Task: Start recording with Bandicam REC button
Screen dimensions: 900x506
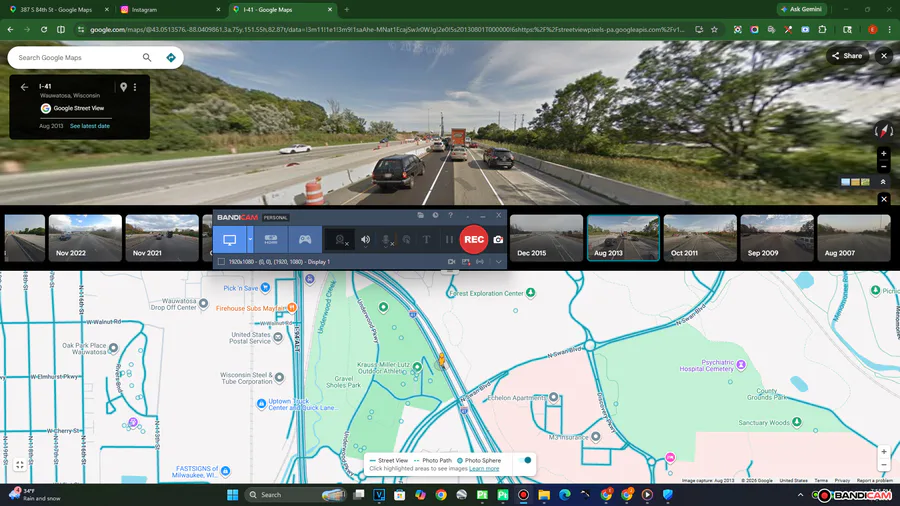Action: (474, 239)
